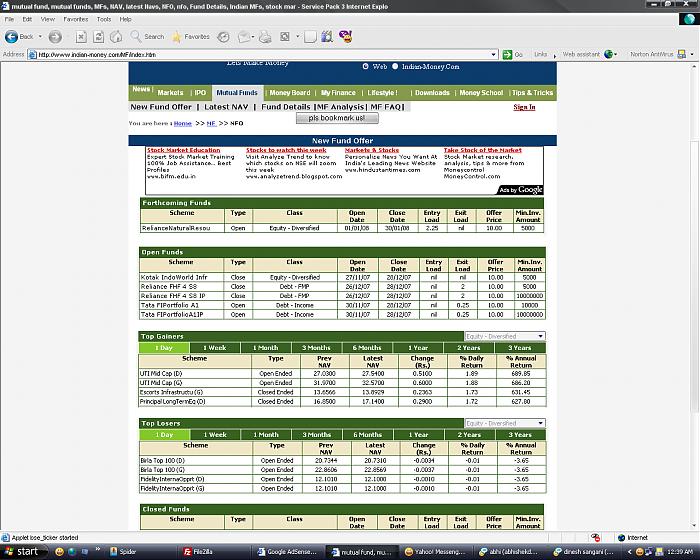
Task: Expand the Mail button dropdown arrow
Action: point(253,37)
